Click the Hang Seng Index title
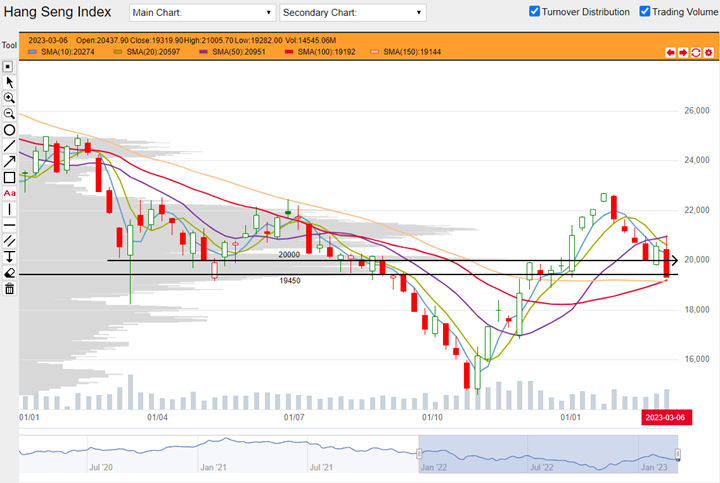This screenshot has width=720, height=483. click(x=57, y=12)
